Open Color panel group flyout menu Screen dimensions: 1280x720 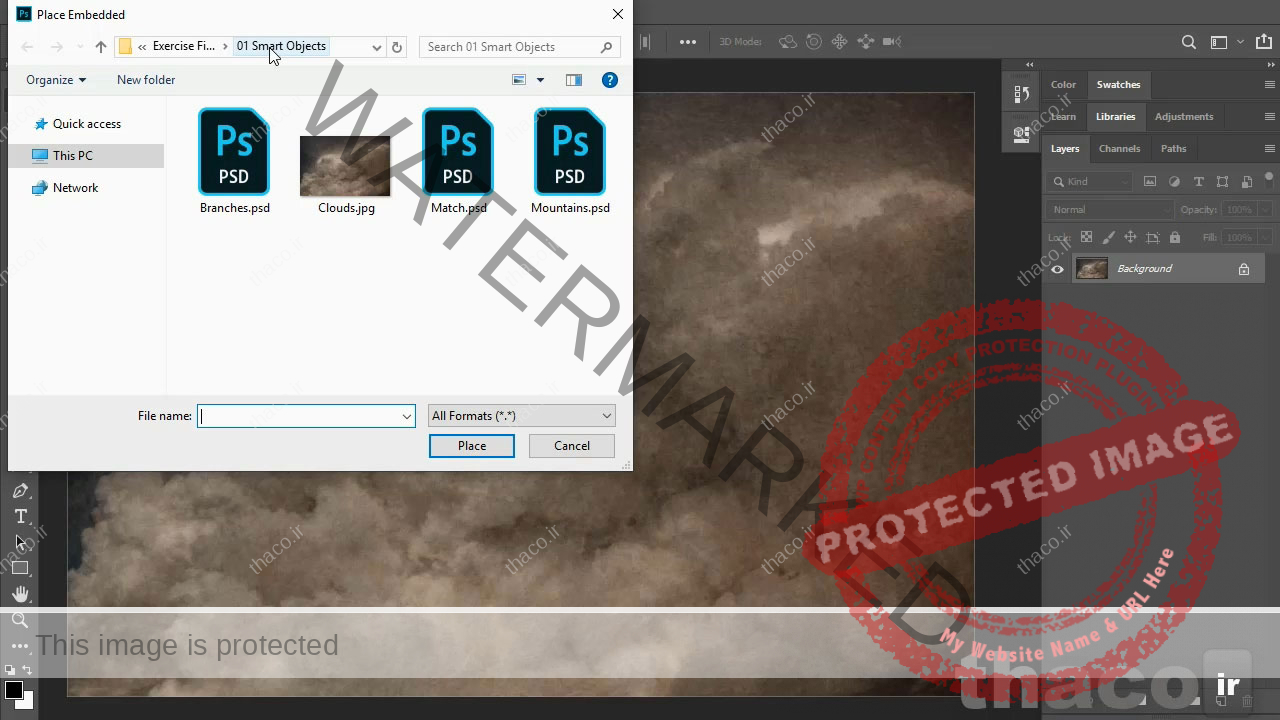click(x=1270, y=85)
